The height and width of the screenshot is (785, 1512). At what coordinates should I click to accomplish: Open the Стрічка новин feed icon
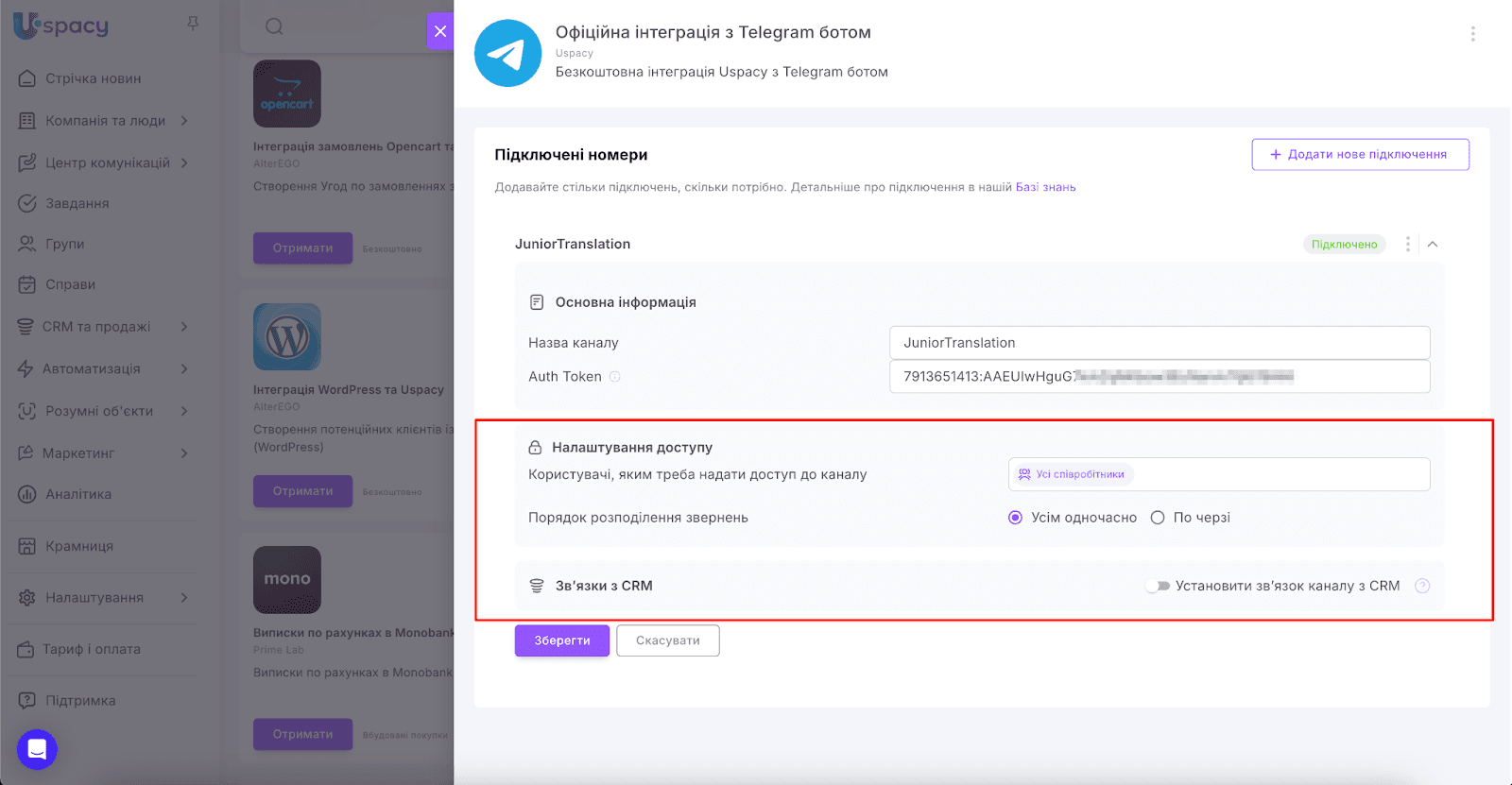[x=26, y=78]
